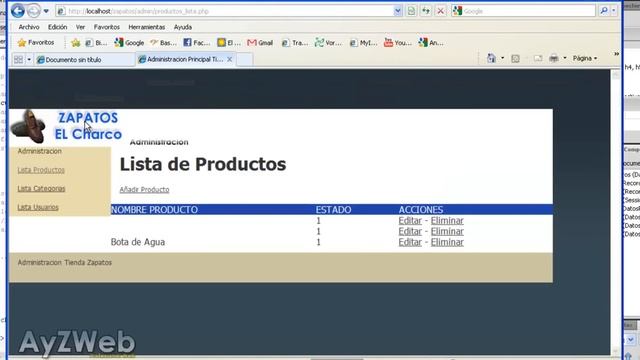The image size is (640, 360).
Task: Open the Home button dropdown arrow
Action: [502, 58]
